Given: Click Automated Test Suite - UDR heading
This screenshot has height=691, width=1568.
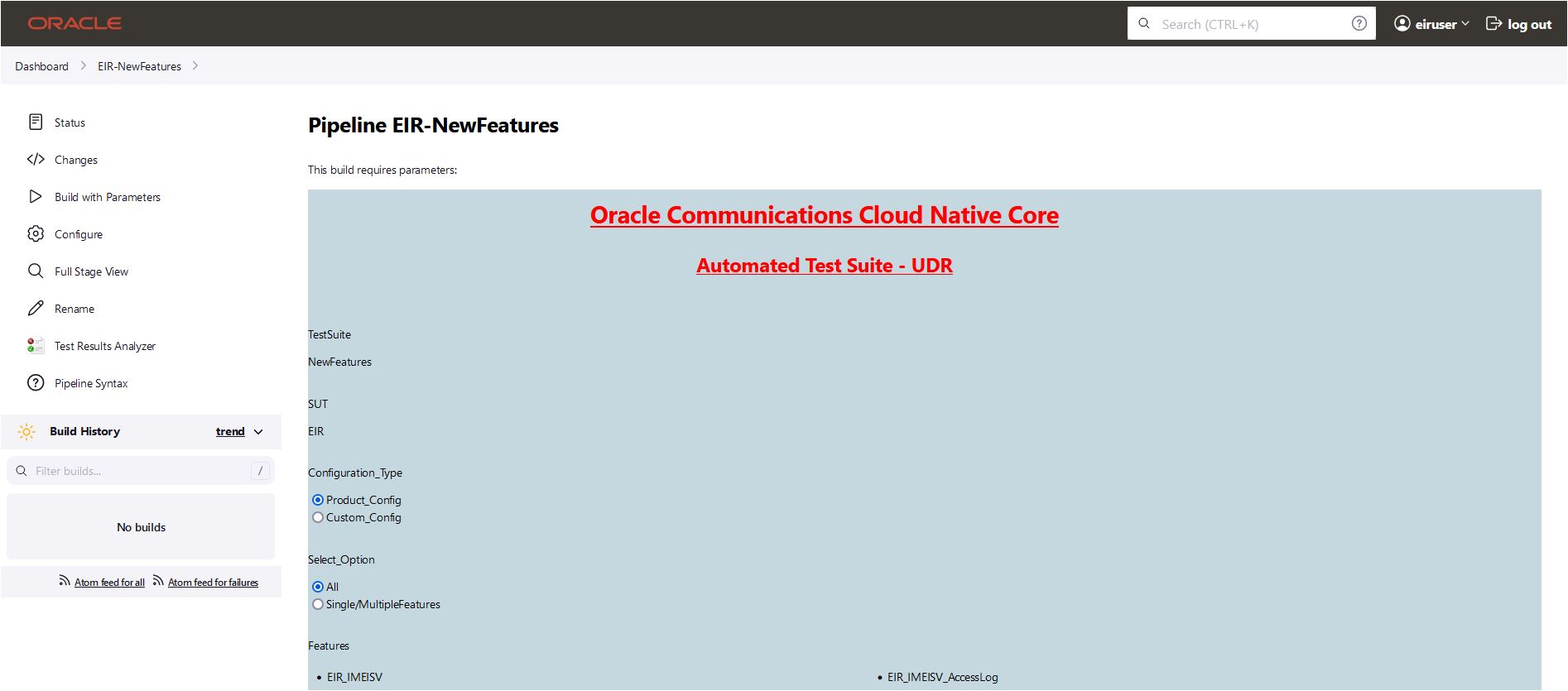Looking at the screenshot, I should [824, 266].
